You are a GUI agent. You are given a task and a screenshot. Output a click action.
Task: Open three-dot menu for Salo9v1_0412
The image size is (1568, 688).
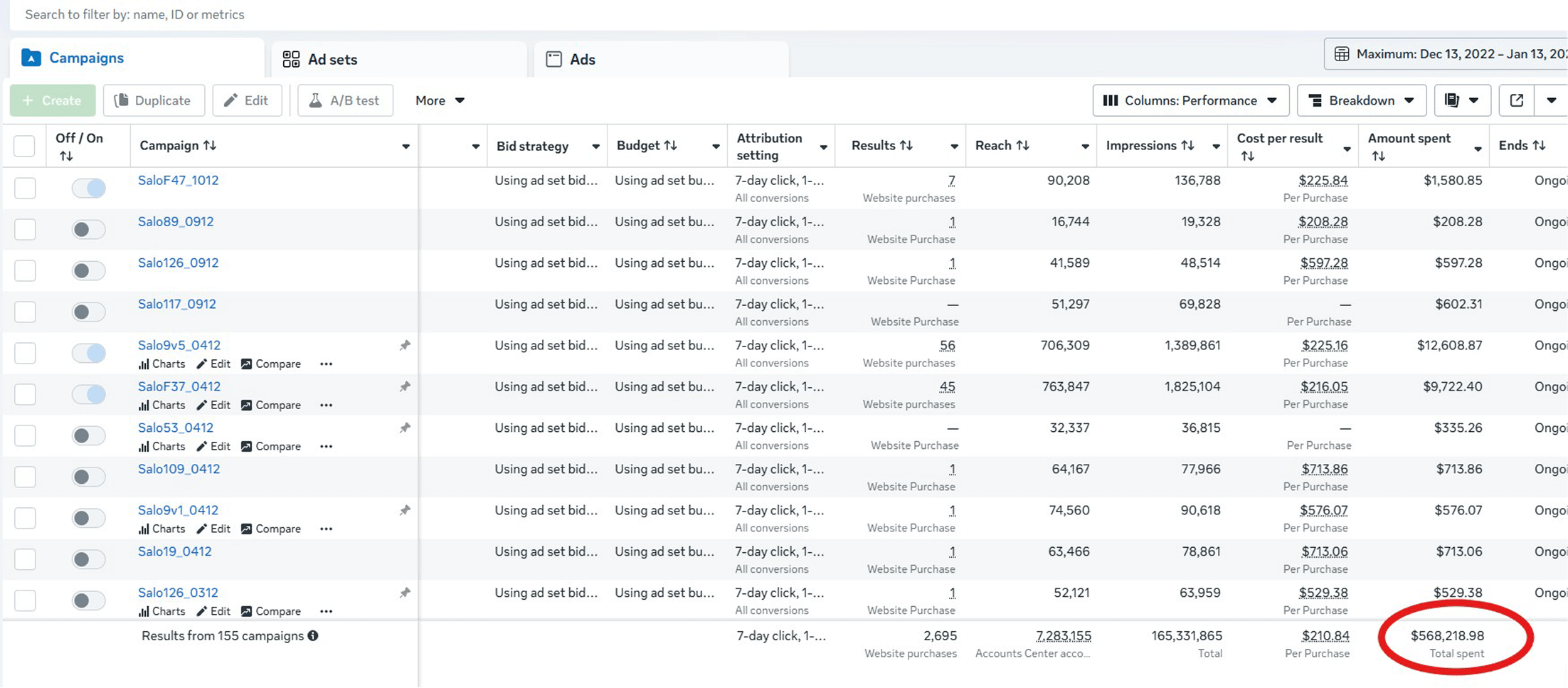click(326, 529)
